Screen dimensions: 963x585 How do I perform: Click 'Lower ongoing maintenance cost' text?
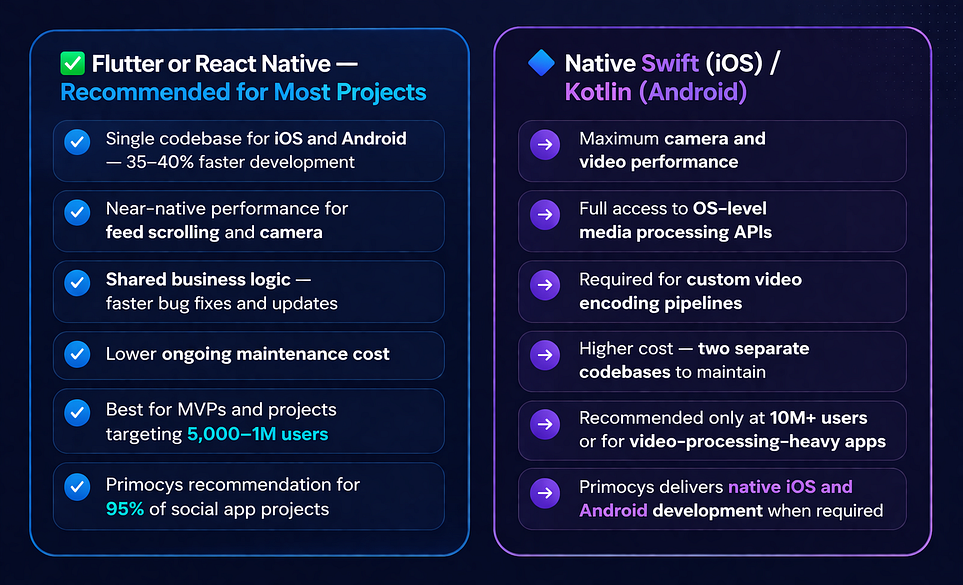click(248, 354)
